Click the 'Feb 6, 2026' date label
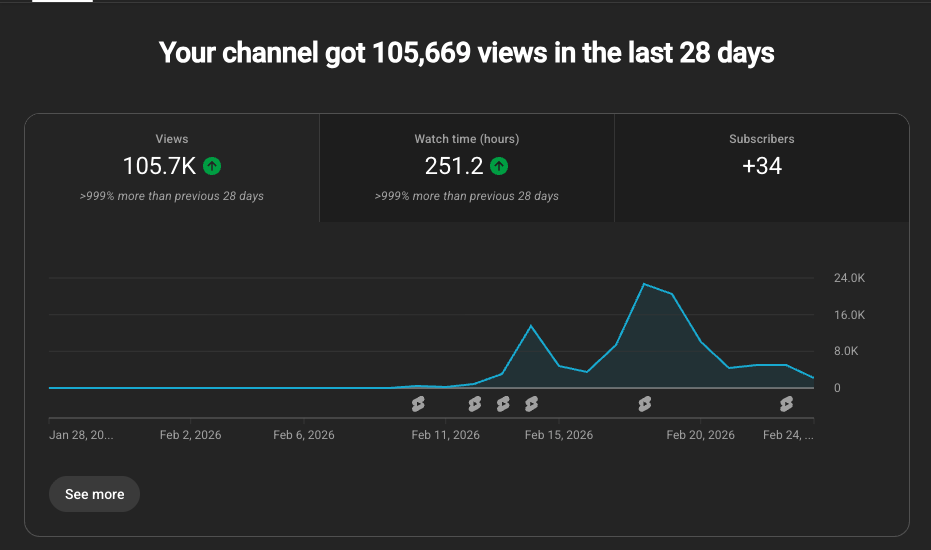 [304, 435]
